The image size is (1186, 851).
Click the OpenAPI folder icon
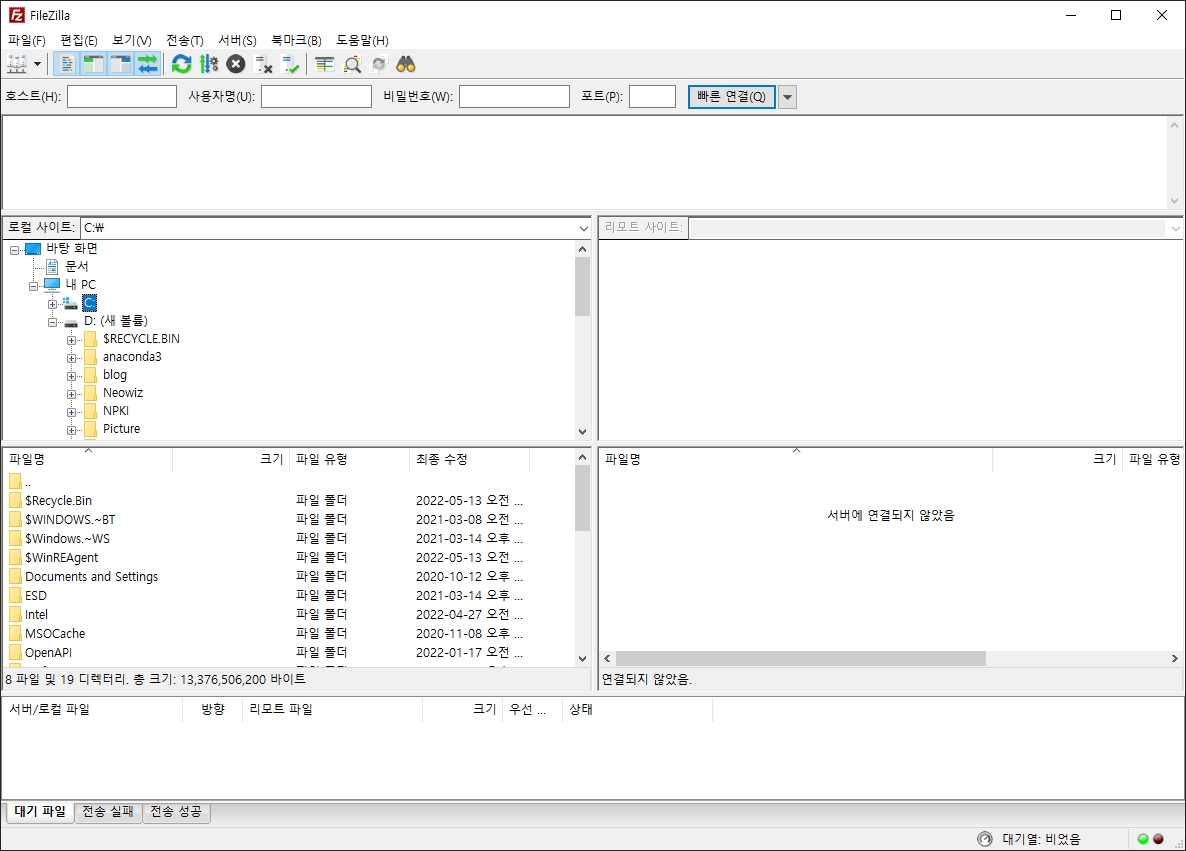pos(15,652)
